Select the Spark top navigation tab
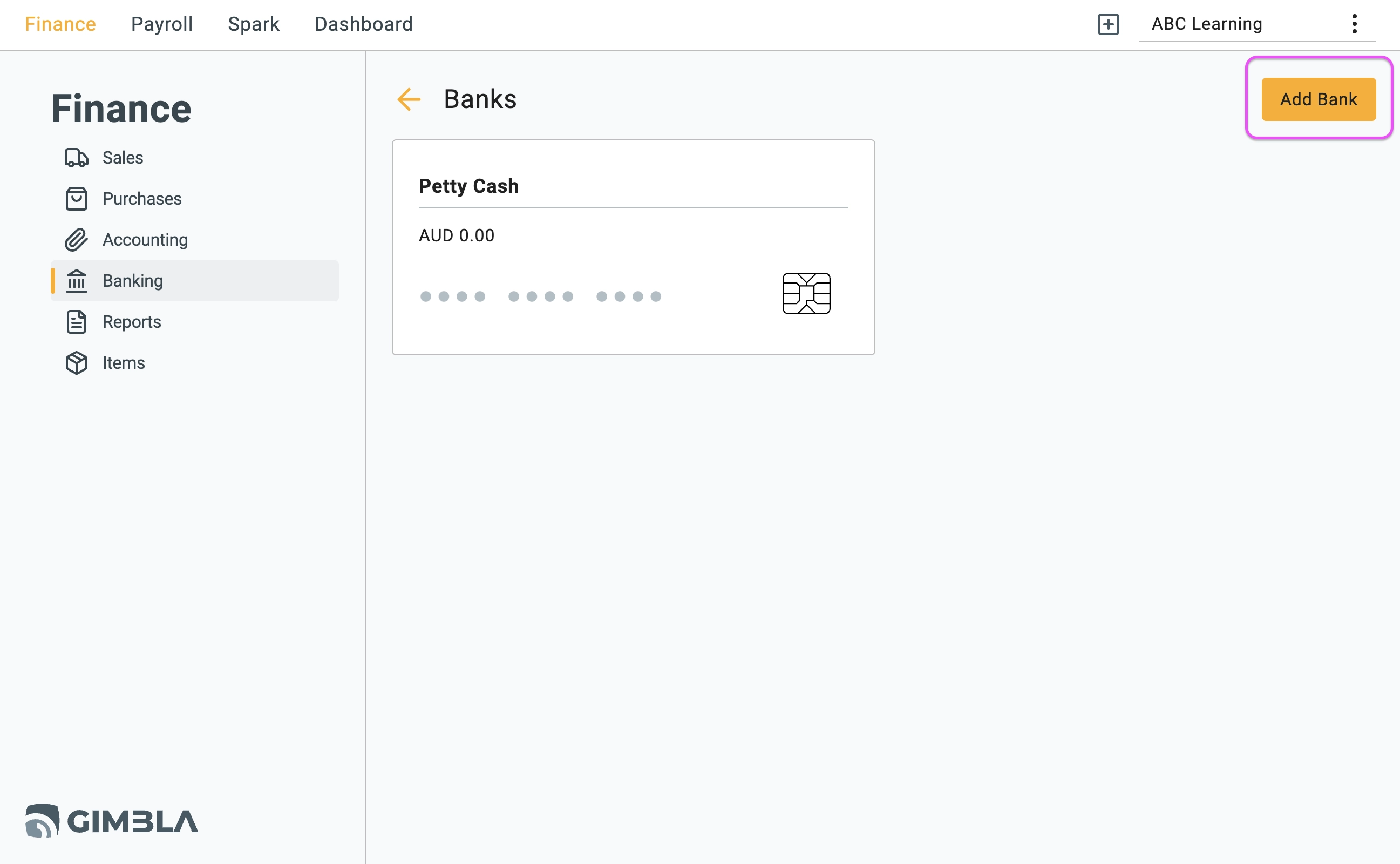Image resolution: width=1400 pixels, height=864 pixels. 253,24
